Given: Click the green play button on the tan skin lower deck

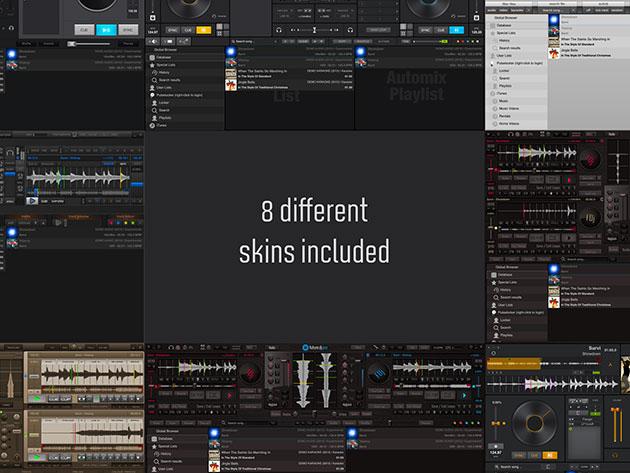Looking at the screenshot, I should point(37,457).
